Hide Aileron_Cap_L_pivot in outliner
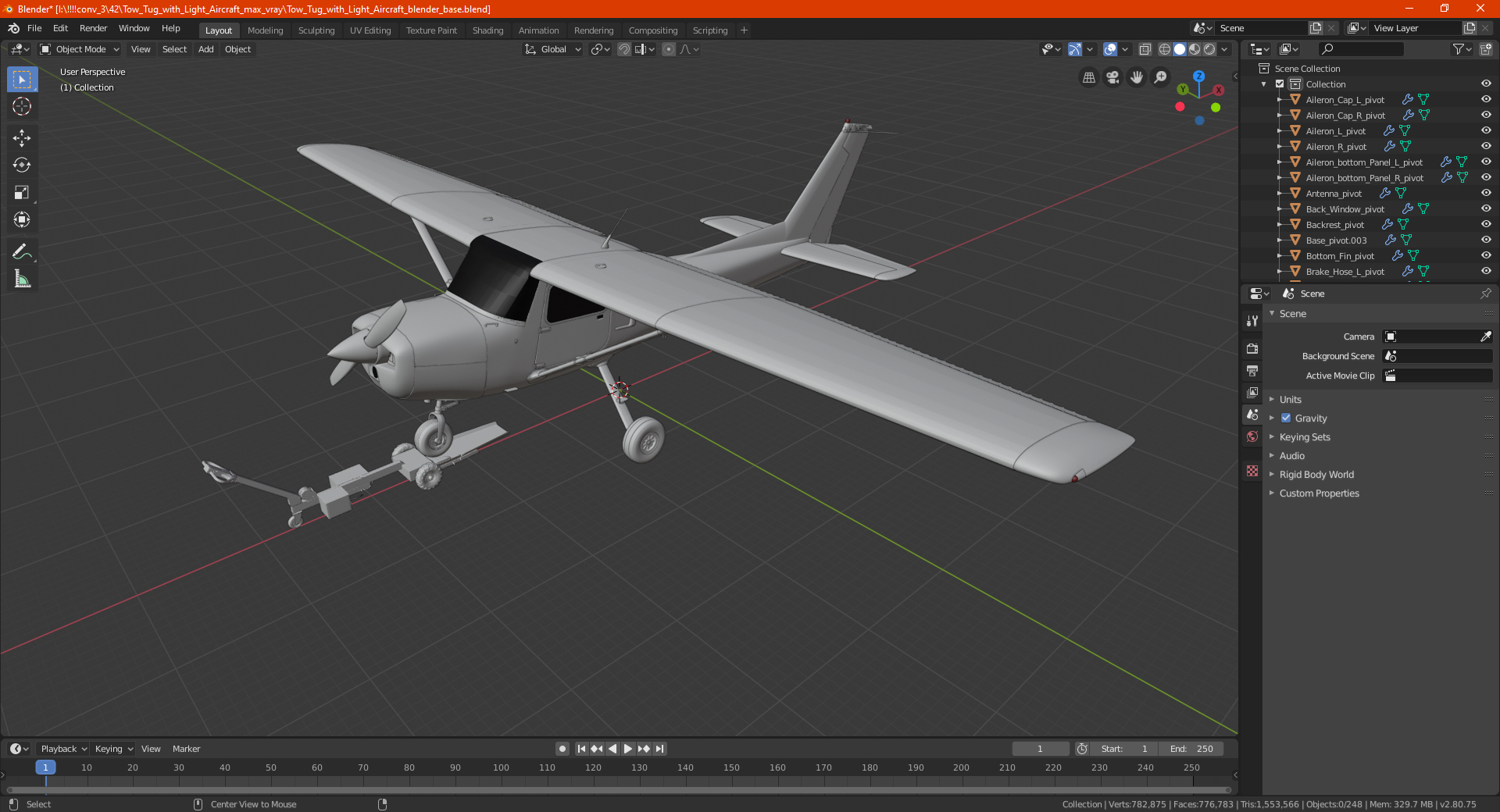 tap(1486, 100)
